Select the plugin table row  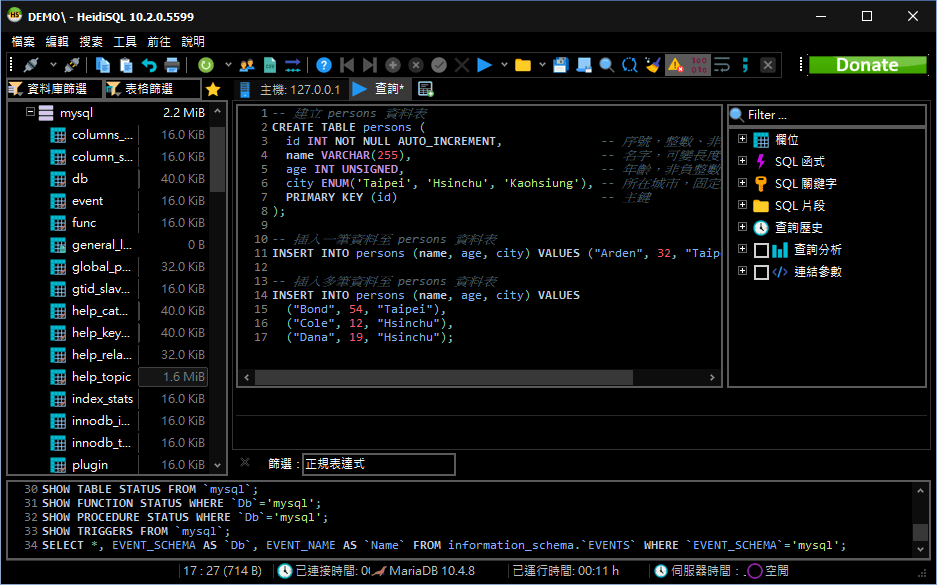click(x=128, y=465)
